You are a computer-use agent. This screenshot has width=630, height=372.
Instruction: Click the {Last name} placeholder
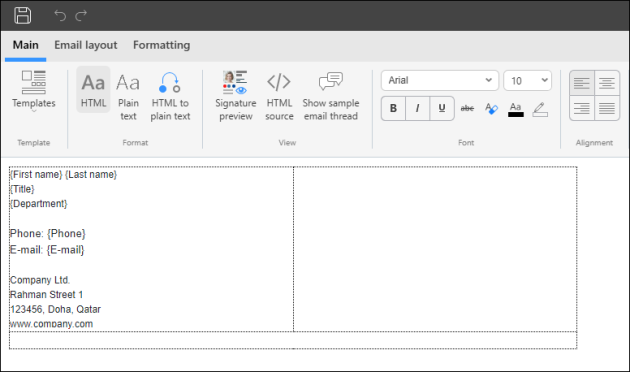coord(91,174)
